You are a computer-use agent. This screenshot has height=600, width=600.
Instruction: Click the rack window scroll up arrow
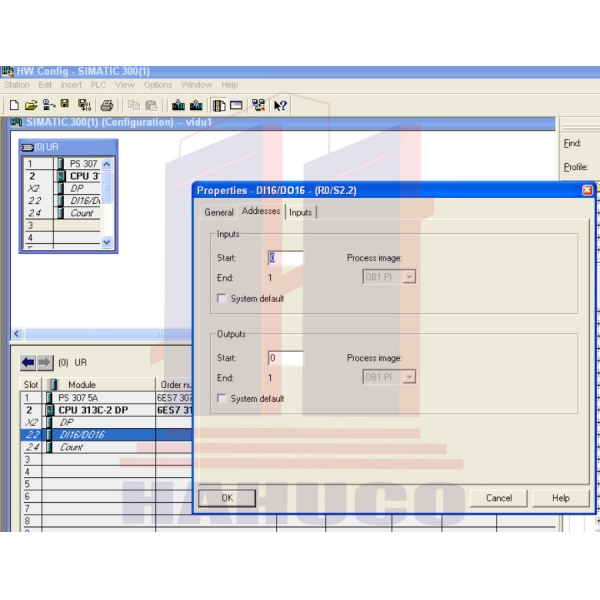(x=107, y=164)
